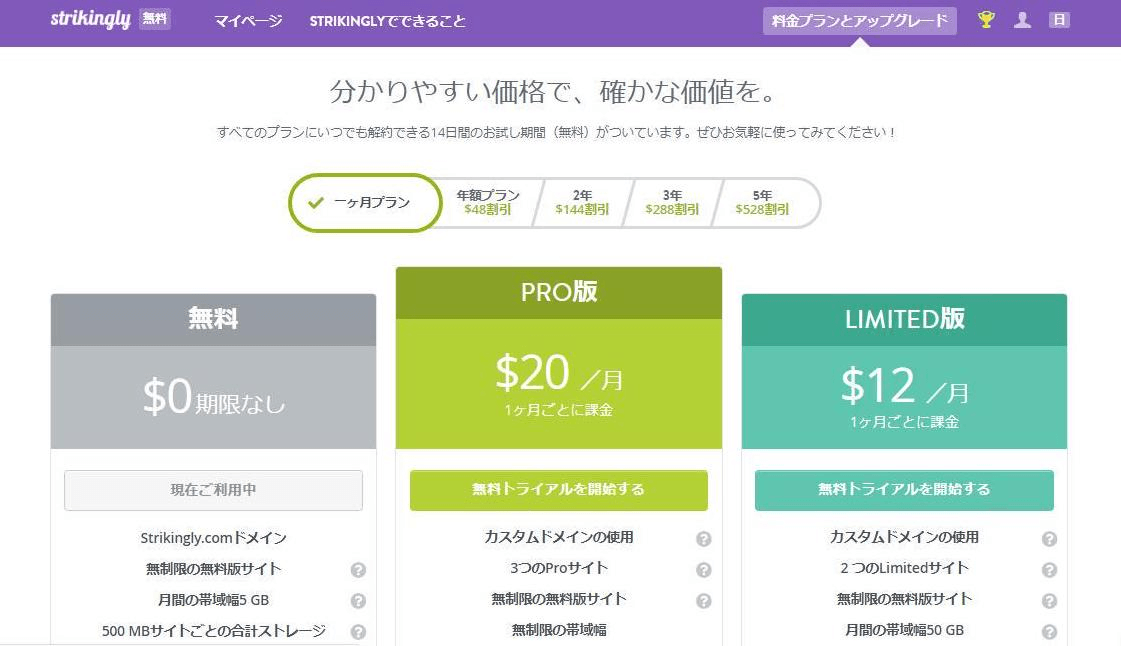Select the 年額プラン billing option
This screenshot has width=1121, height=646.
pyautogui.click(x=484, y=204)
